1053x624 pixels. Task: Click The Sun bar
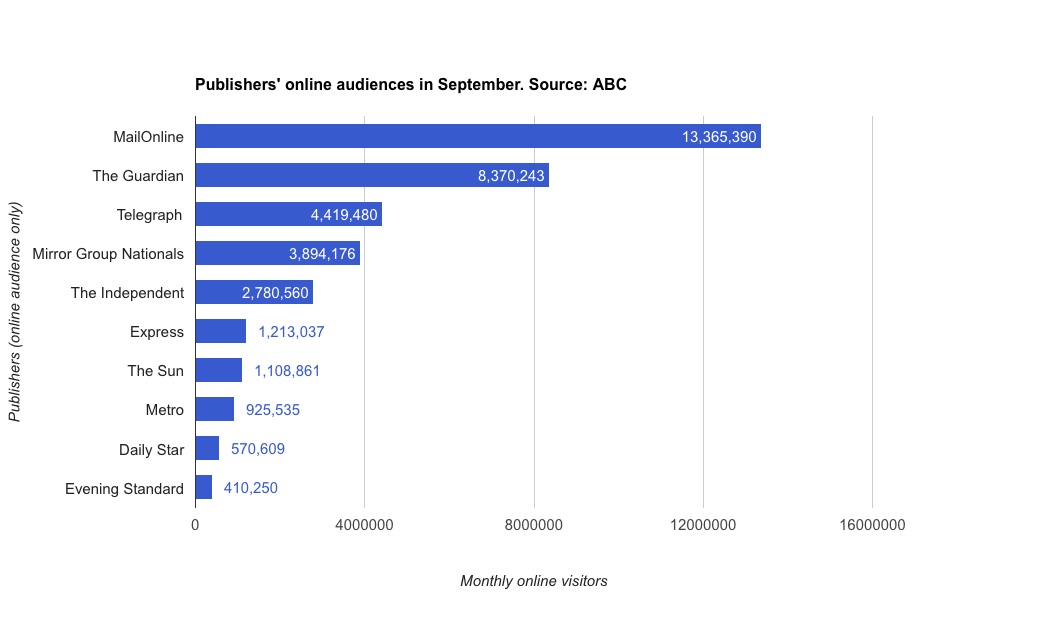coord(218,371)
